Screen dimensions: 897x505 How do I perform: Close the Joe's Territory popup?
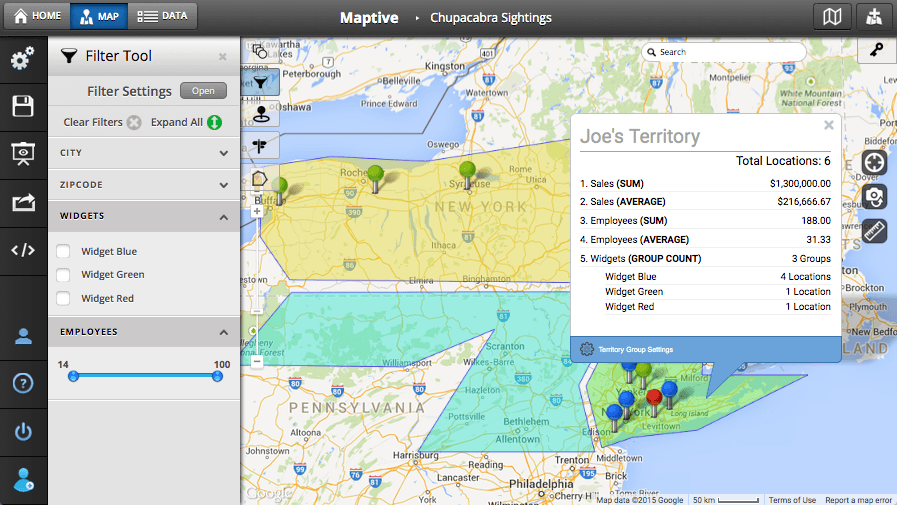pyautogui.click(x=828, y=125)
